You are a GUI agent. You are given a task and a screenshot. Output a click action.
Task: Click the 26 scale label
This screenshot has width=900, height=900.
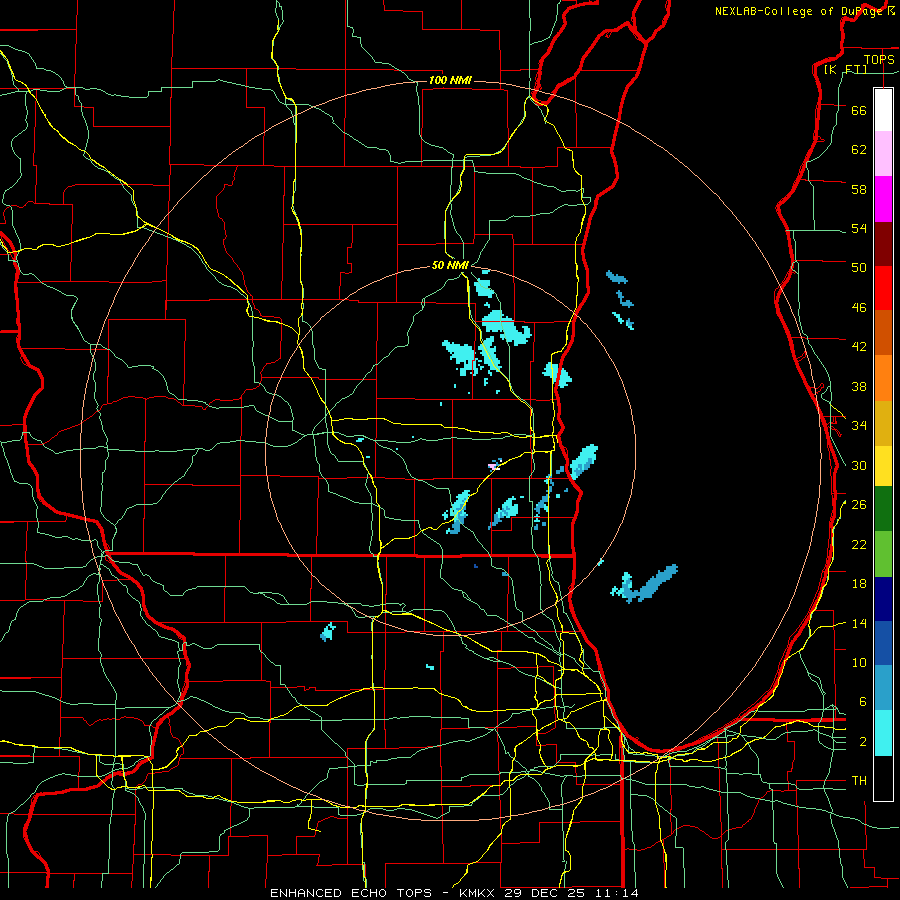coord(859,505)
